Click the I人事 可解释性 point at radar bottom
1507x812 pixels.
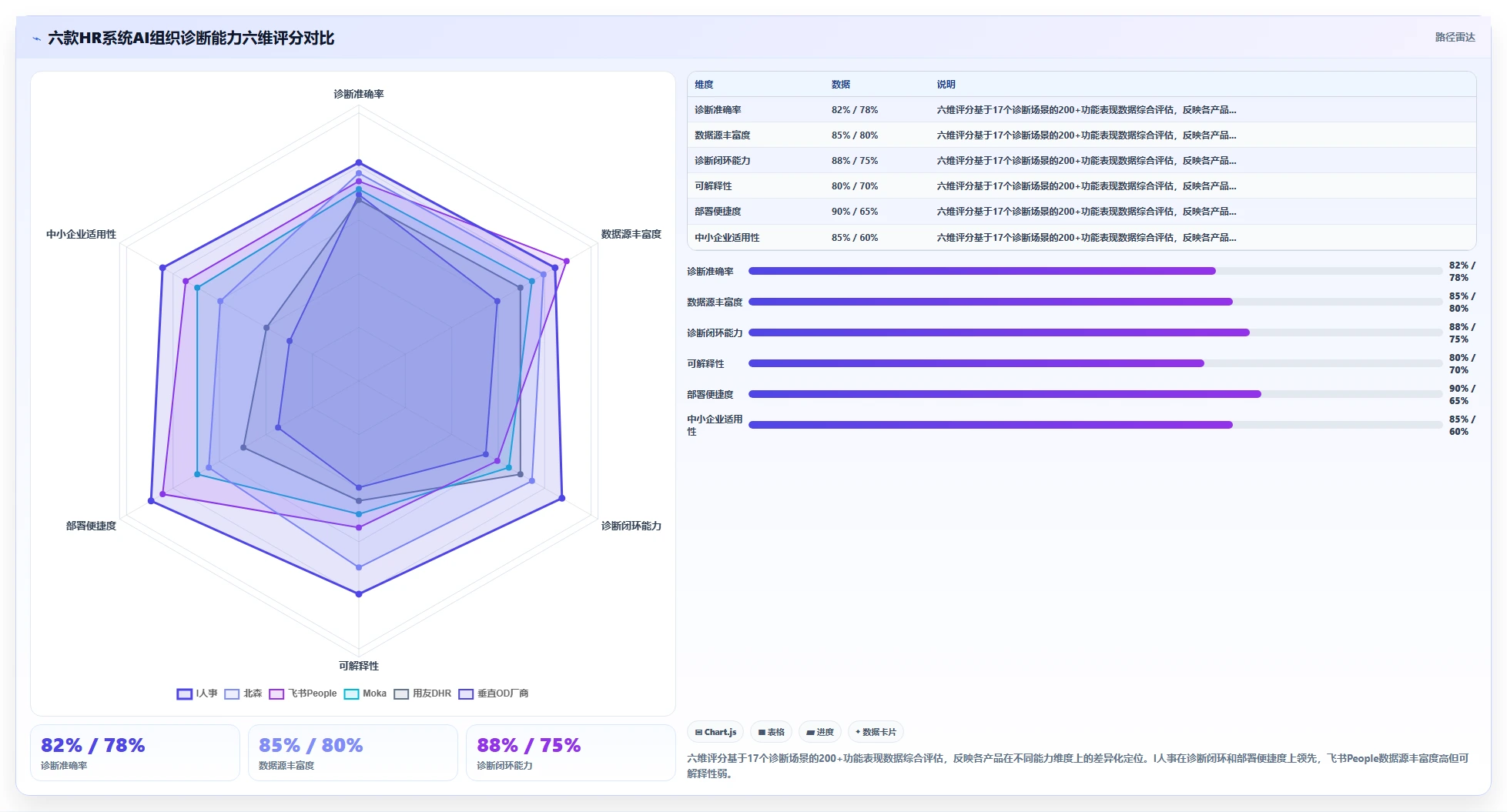[x=359, y=593]
